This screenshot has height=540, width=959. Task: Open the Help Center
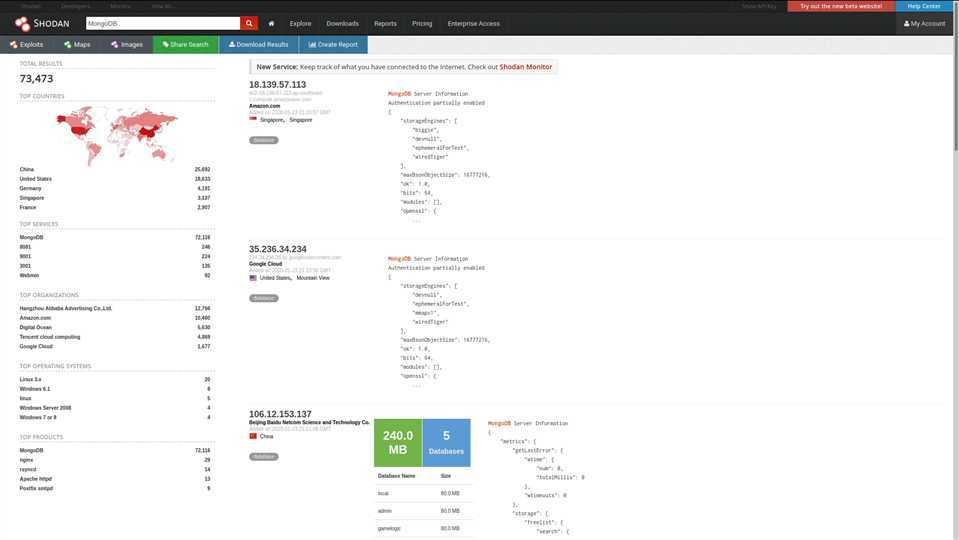coord(924,6)
